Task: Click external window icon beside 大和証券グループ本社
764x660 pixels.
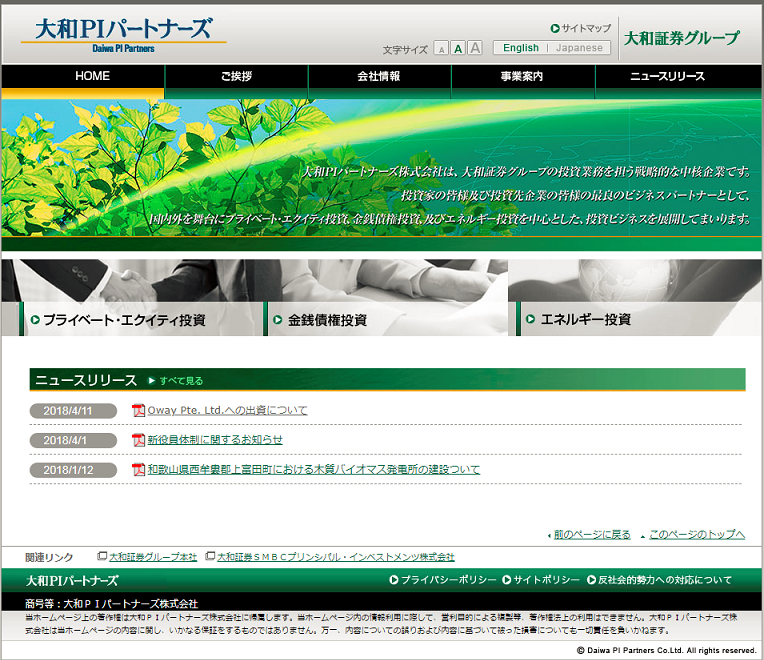Action: point(102,556)
